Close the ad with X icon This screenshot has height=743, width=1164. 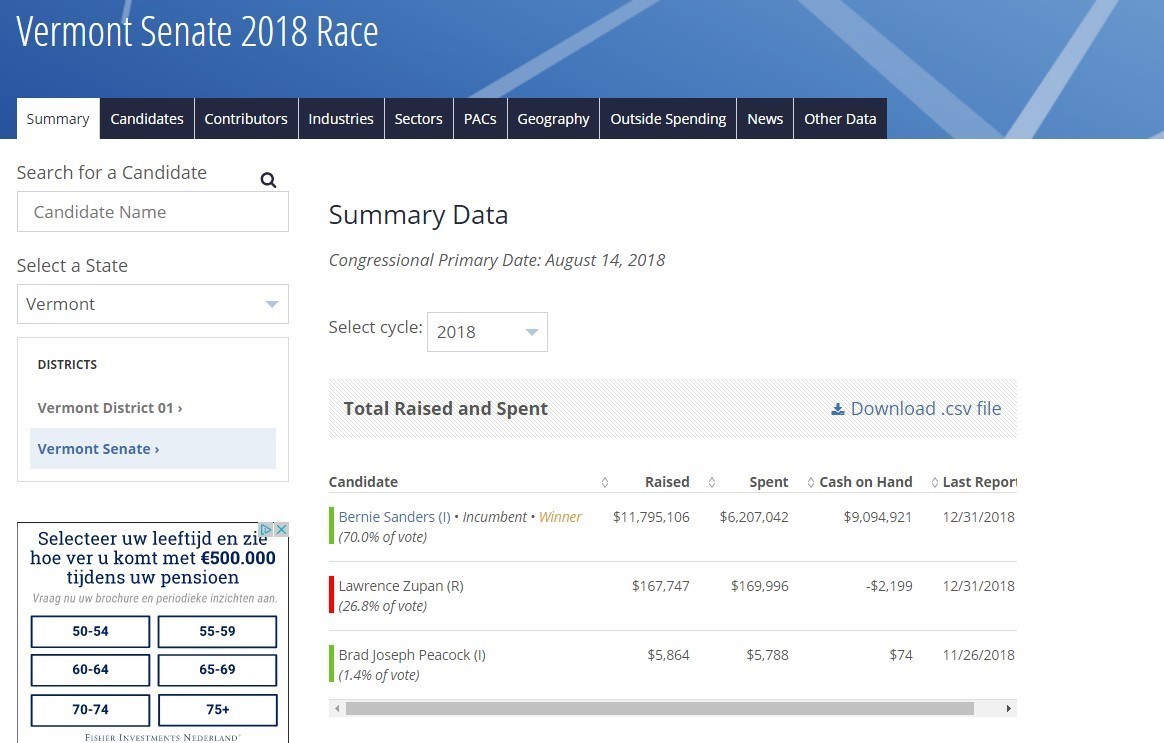pos(282,530)
